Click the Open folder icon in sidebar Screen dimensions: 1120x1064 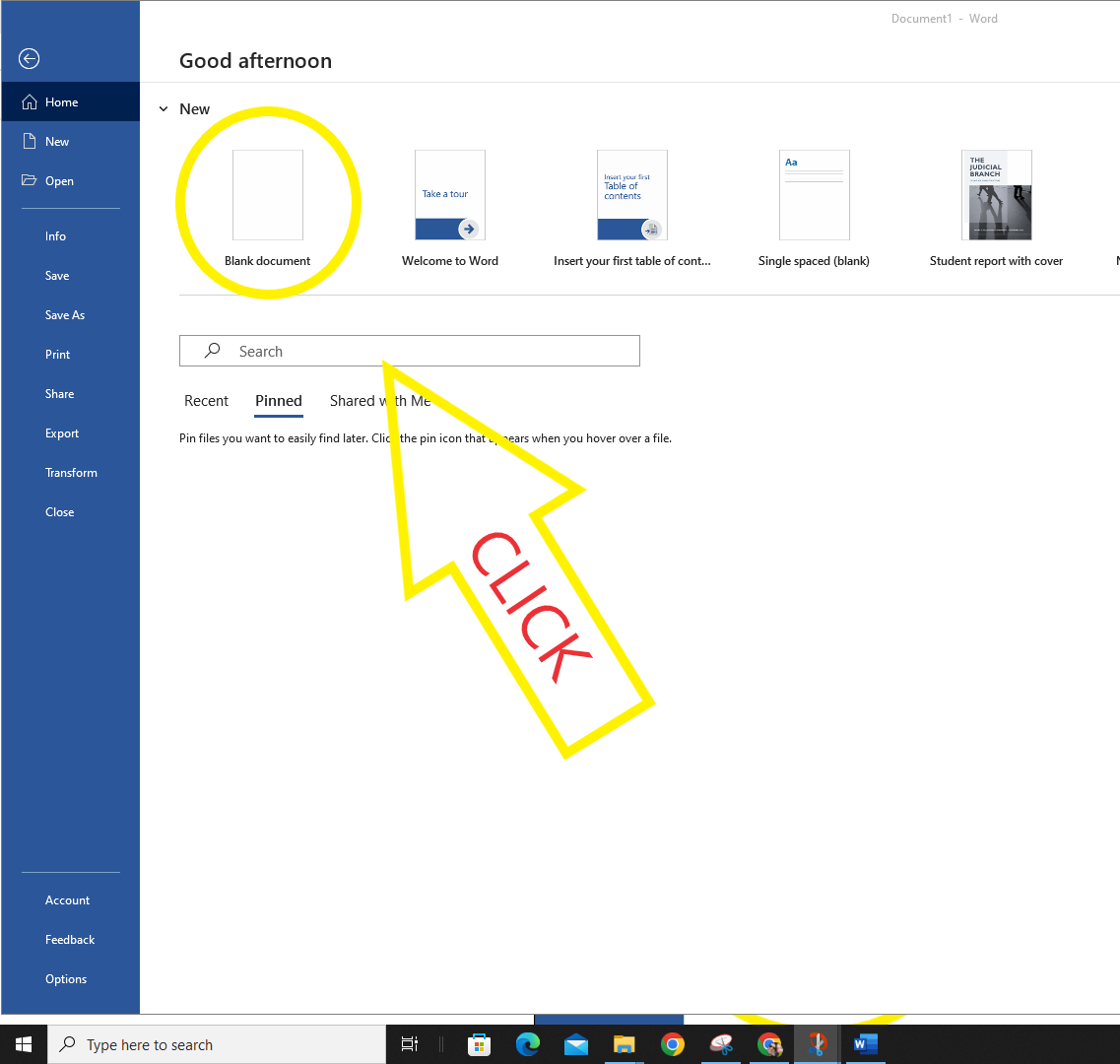(x=30, y=180)
